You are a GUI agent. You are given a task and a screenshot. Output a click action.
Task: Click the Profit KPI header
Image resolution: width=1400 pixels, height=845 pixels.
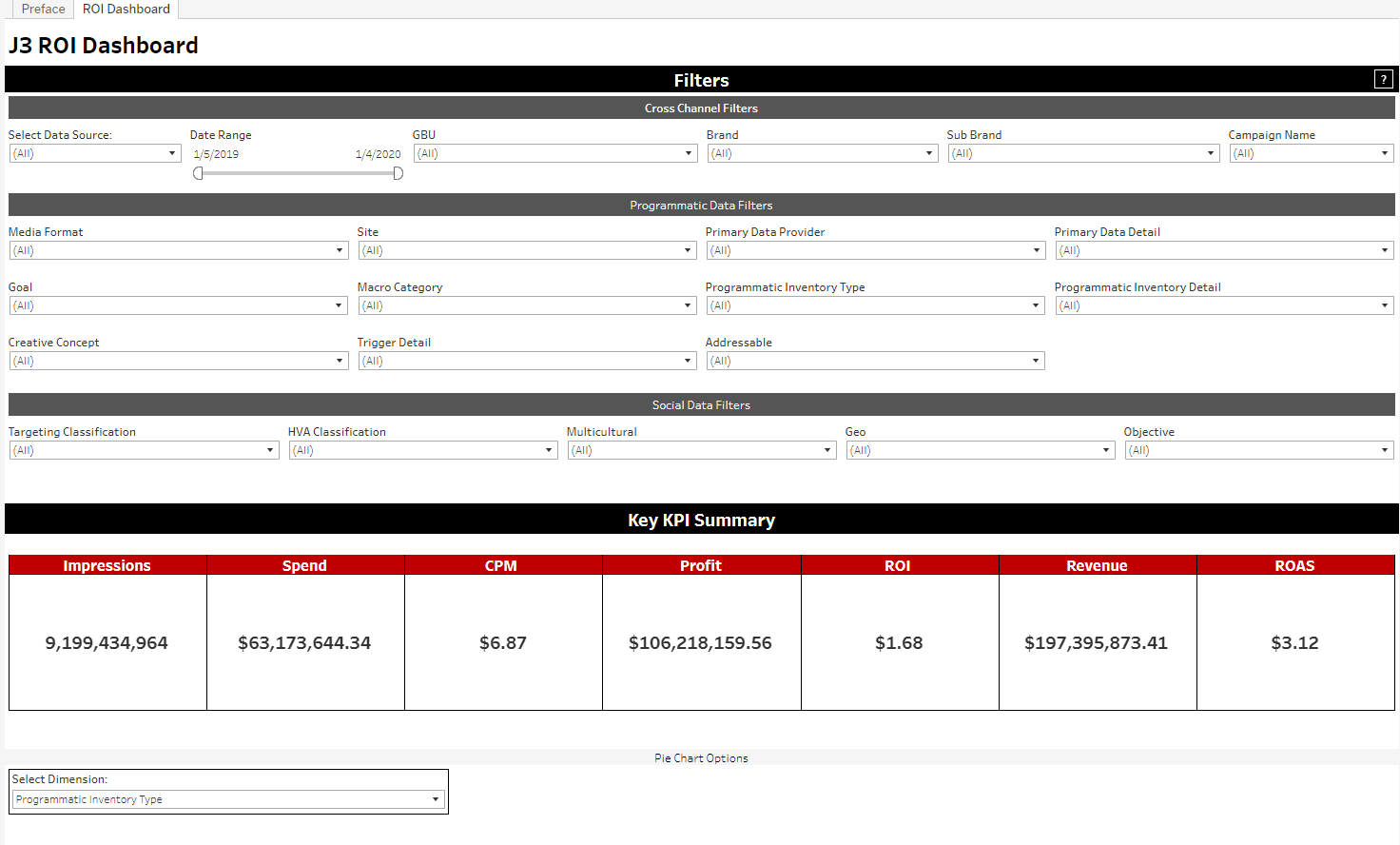(701, 565)
